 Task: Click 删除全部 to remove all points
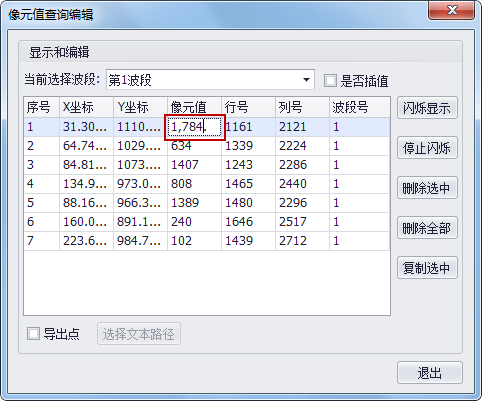click(x=427, y=228)
